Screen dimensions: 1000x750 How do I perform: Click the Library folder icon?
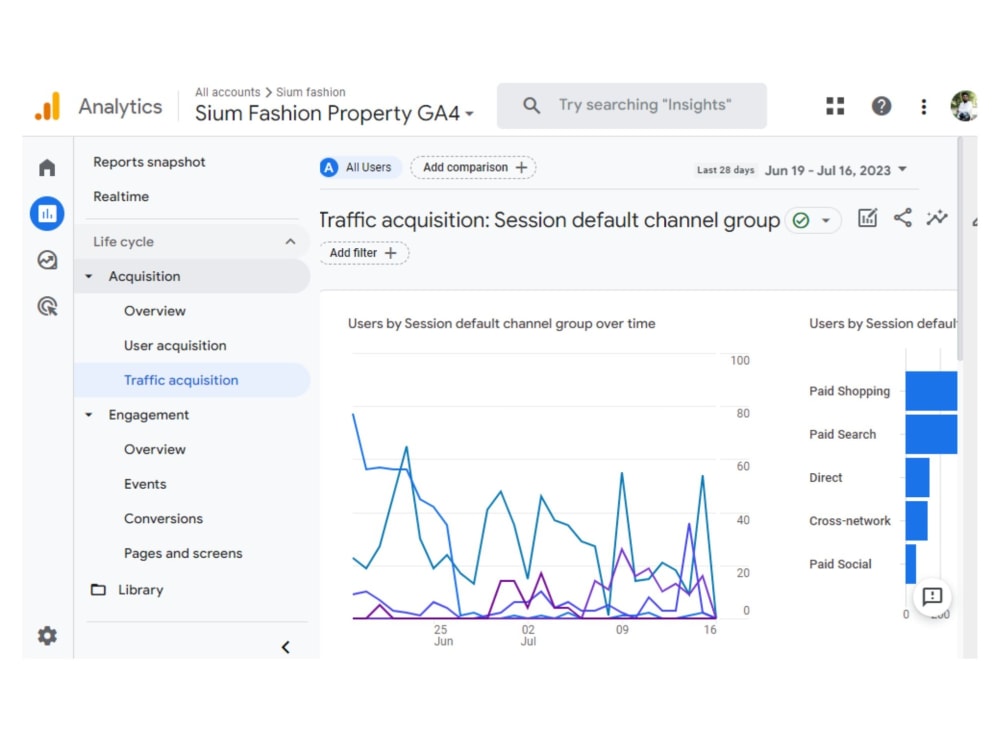pyautogui.click(x=98, y=589)
